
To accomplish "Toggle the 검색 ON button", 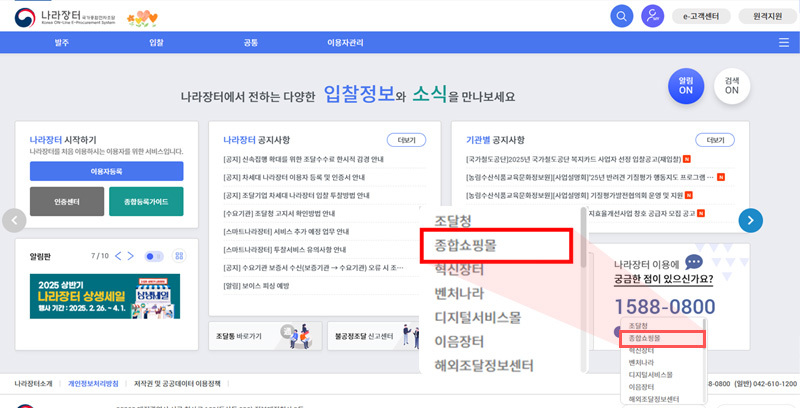I will (732, 86).
